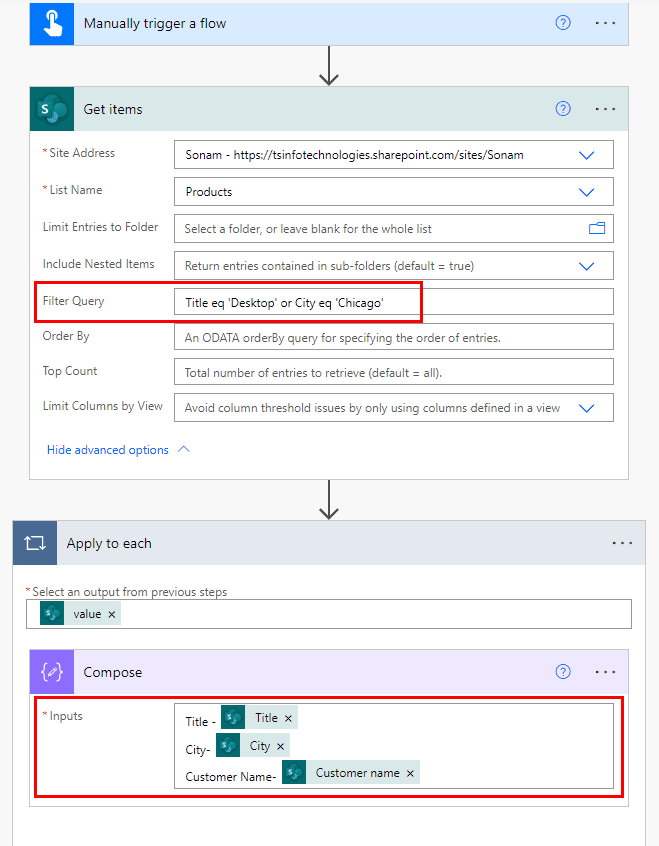Click the Filter Query input field
Viewport: 659px width, 846px height.
tap(393, 302)
